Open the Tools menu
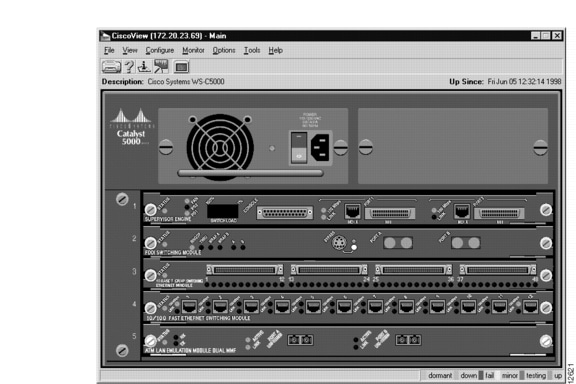Viewport: 576px width, 384px height. point(252,50)
